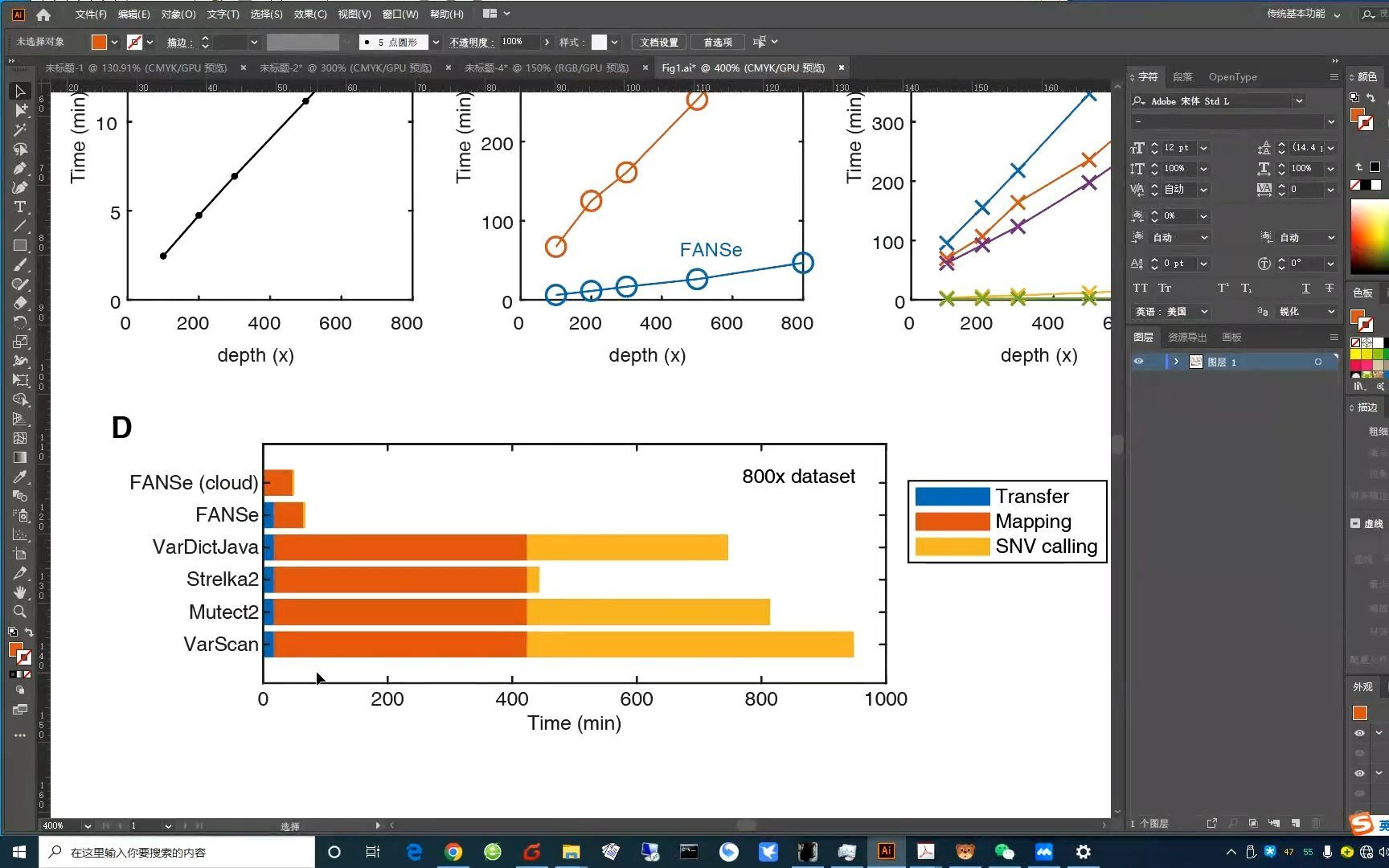Expand the 图层 1 layer tree
Screen dimensions: 1389x868
coord(1176,362)
